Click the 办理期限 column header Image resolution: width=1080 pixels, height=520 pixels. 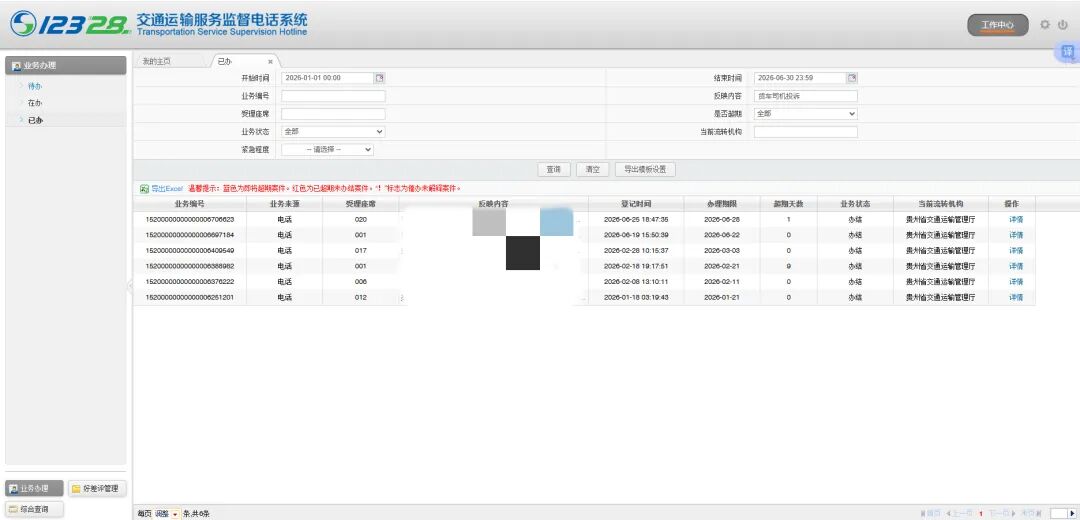click(722, 204)
